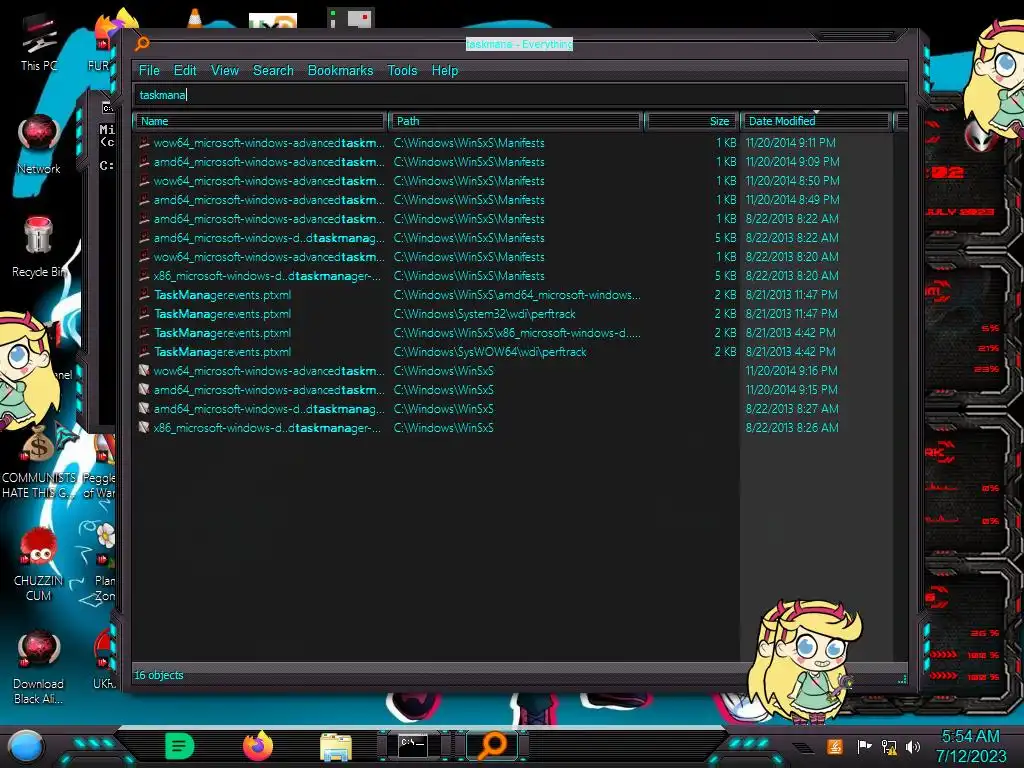This screenshot has height=768, width=1024.
Task: Open the Help menu
Action: point(445,71)
